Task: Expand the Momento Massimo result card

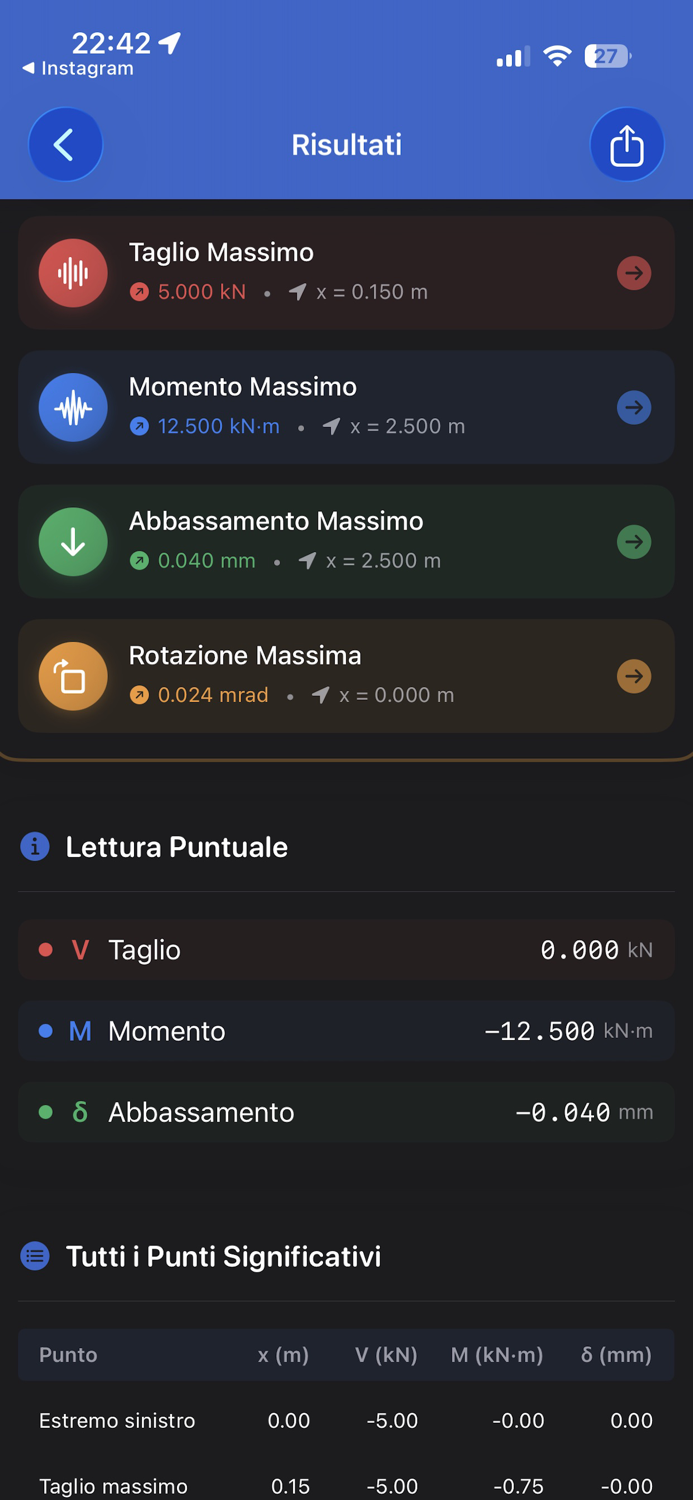Action: point(634,407)
